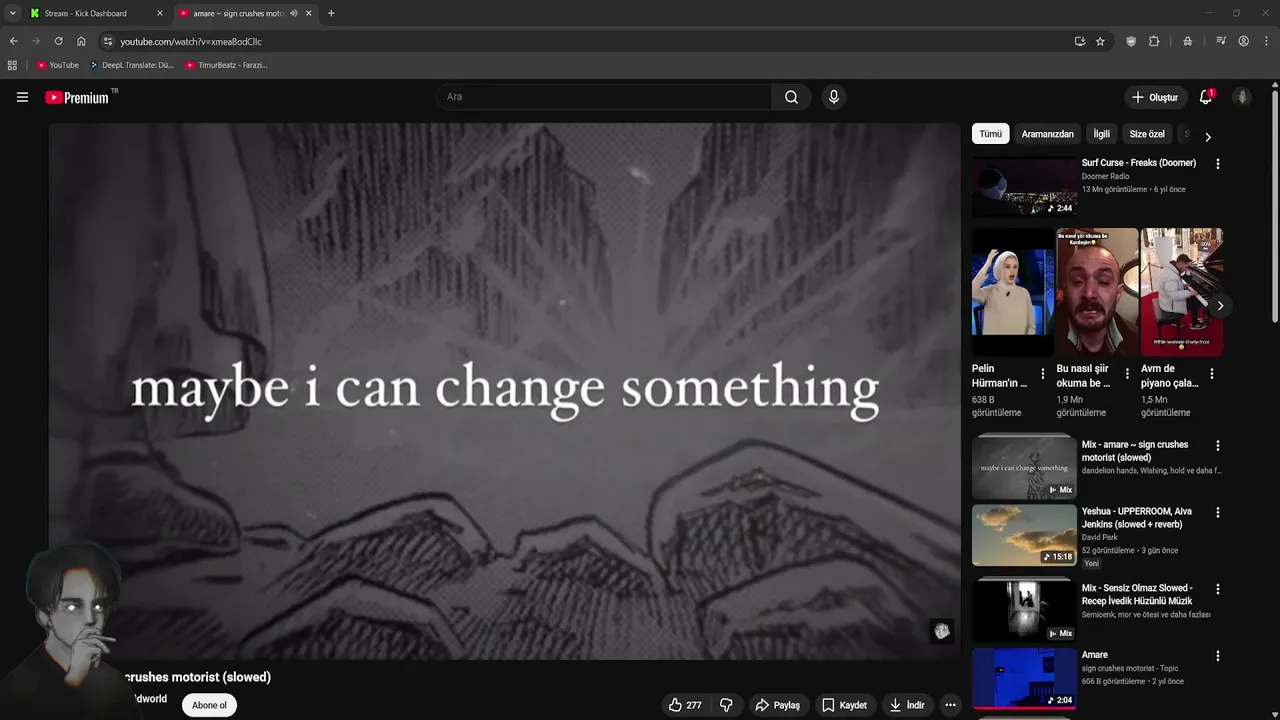Open Mix - amare sign crushes motorist title
The height and width of the screenshot is (720, 1280).
[1135, 451]
